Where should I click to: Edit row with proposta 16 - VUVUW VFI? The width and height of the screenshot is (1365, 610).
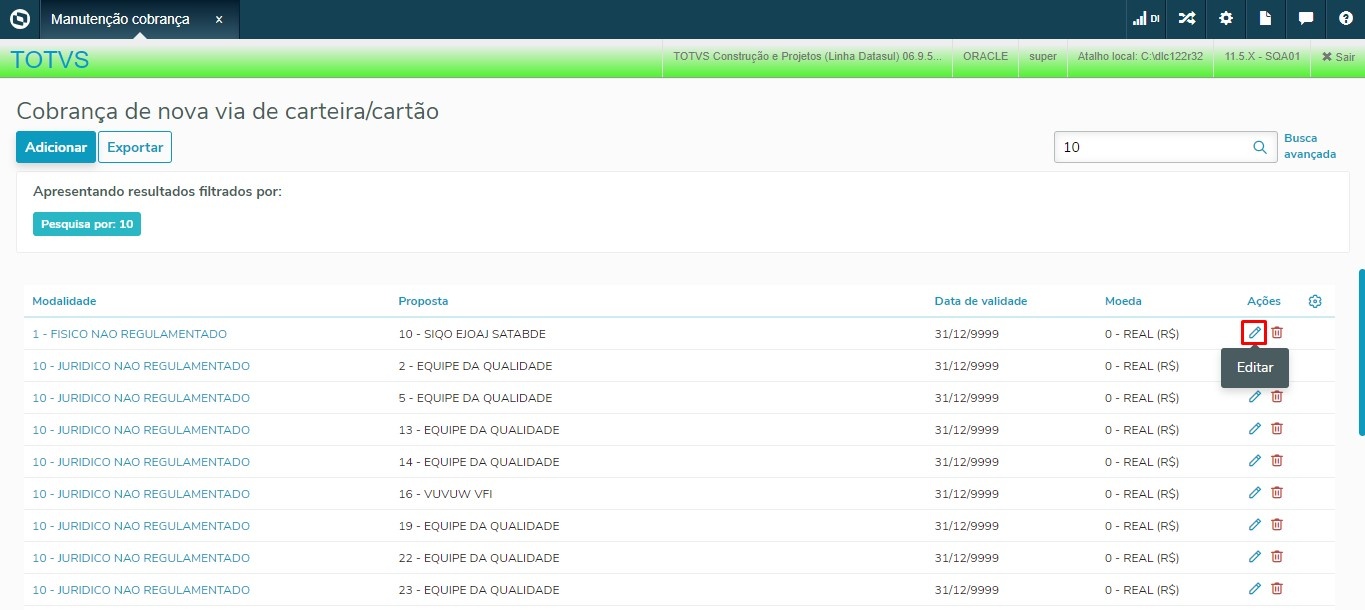point(1255,493)
